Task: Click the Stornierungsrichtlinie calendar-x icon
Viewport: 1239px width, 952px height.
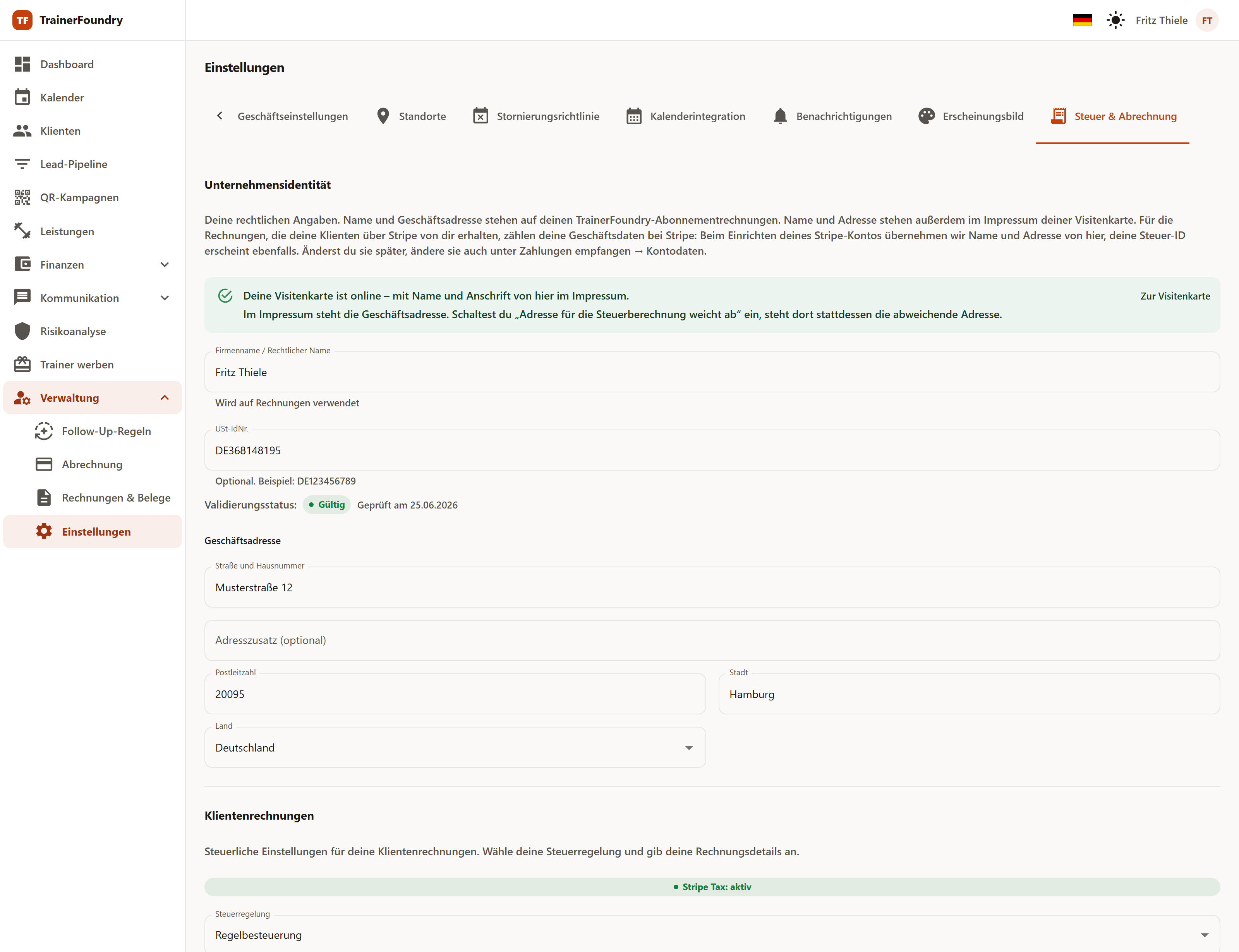Action: coord(480,116)
